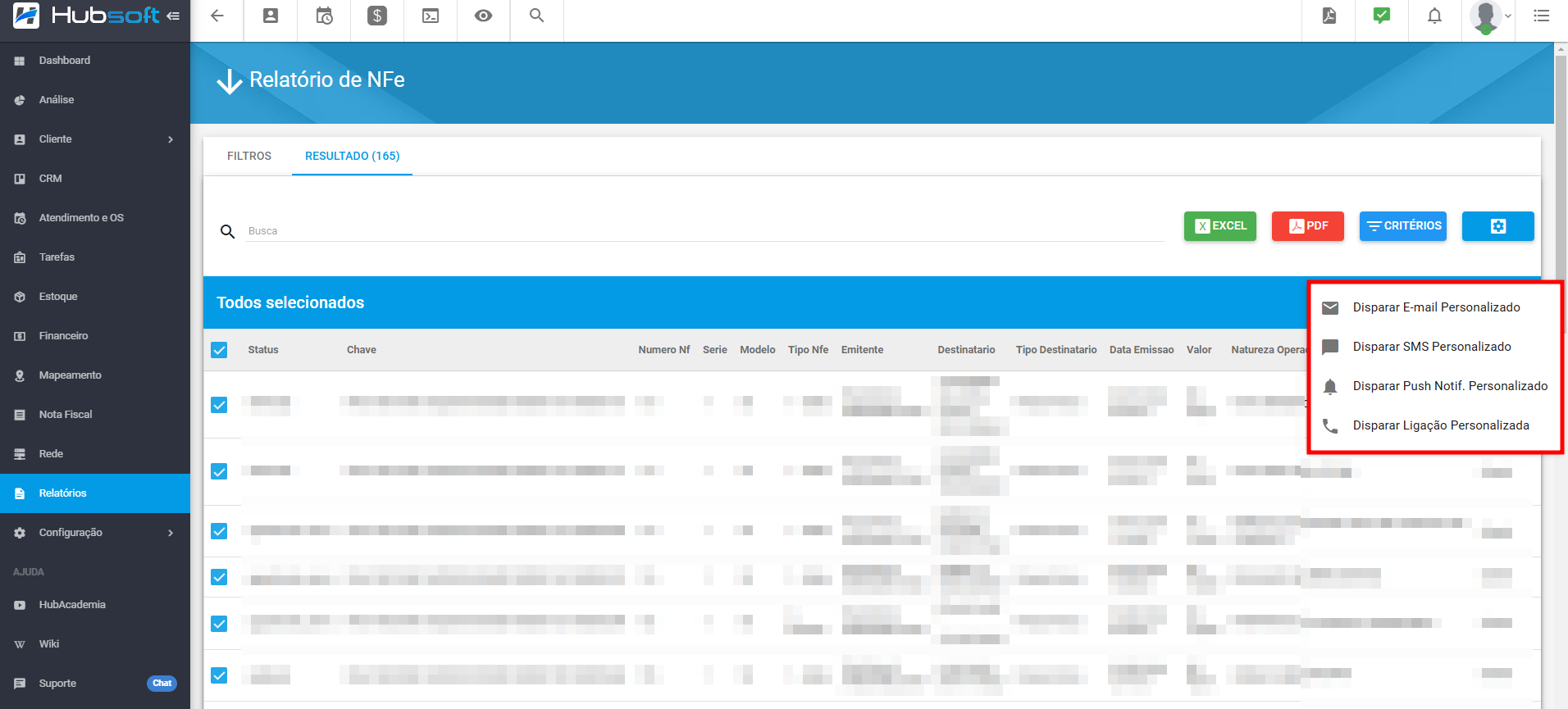Viewport: 1568px width, 709px height.
Task: Open the user avatar menu
Action: [x=1490, y=16]
